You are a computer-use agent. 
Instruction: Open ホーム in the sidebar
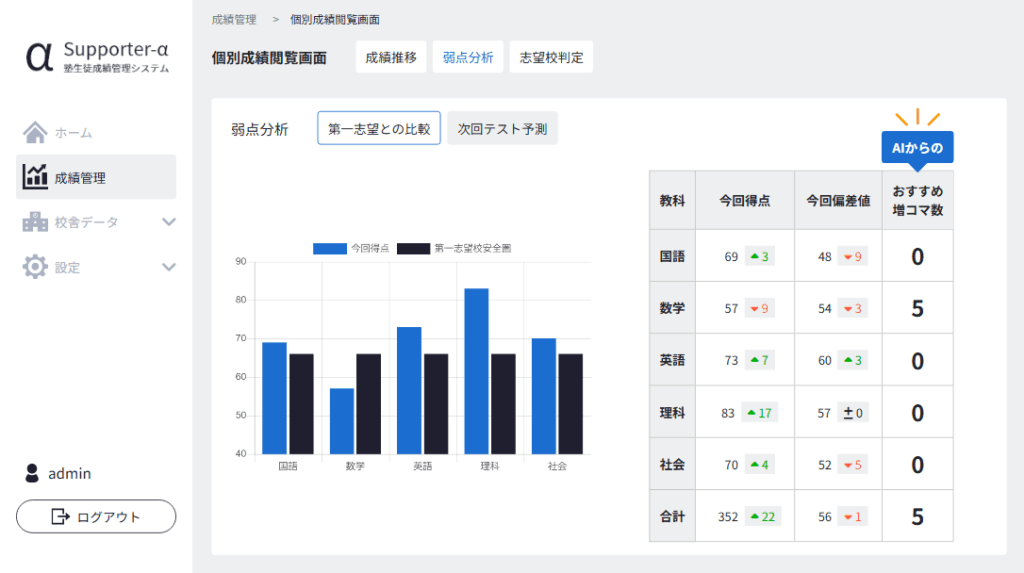point(96,132)
